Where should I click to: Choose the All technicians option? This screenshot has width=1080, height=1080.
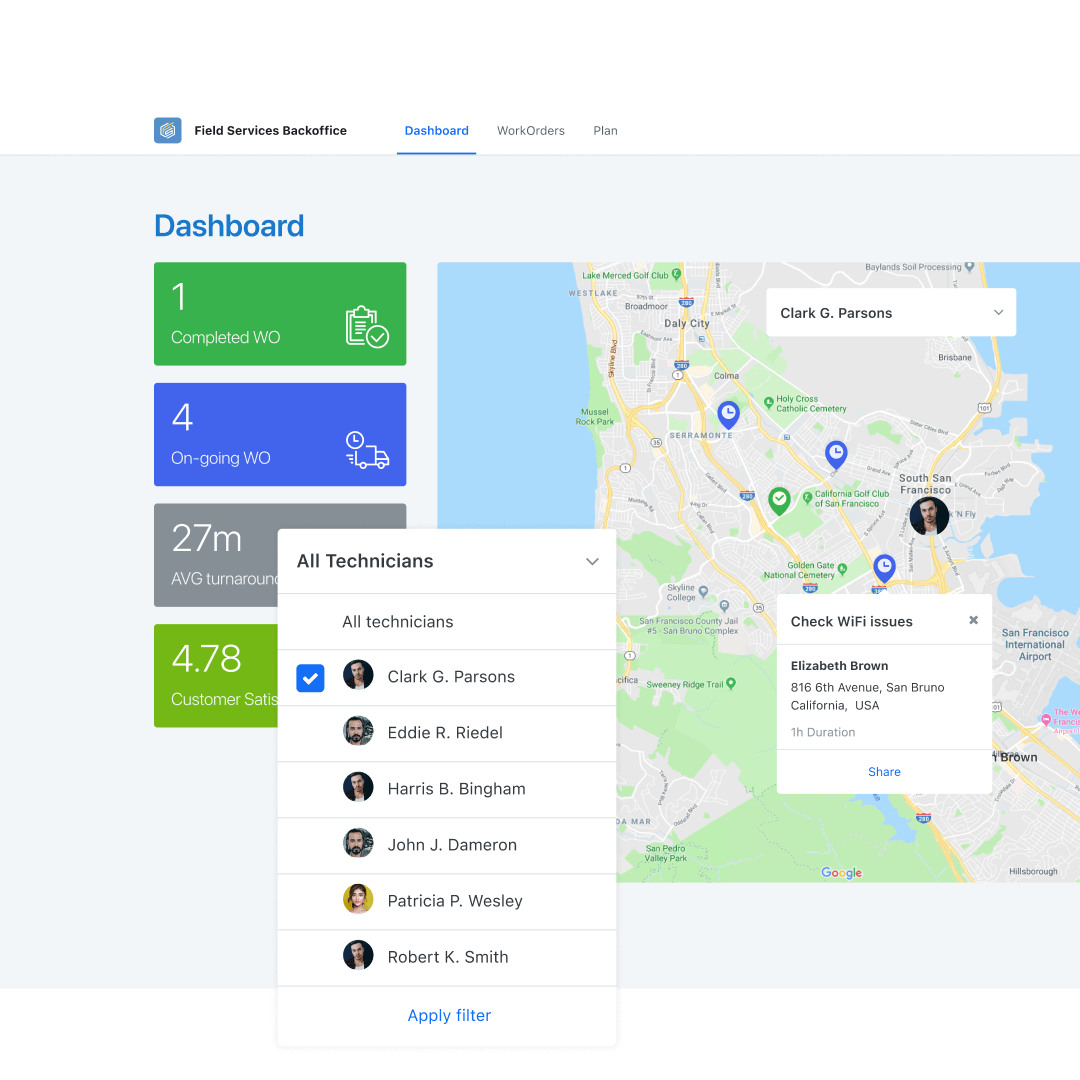point(397,622)
